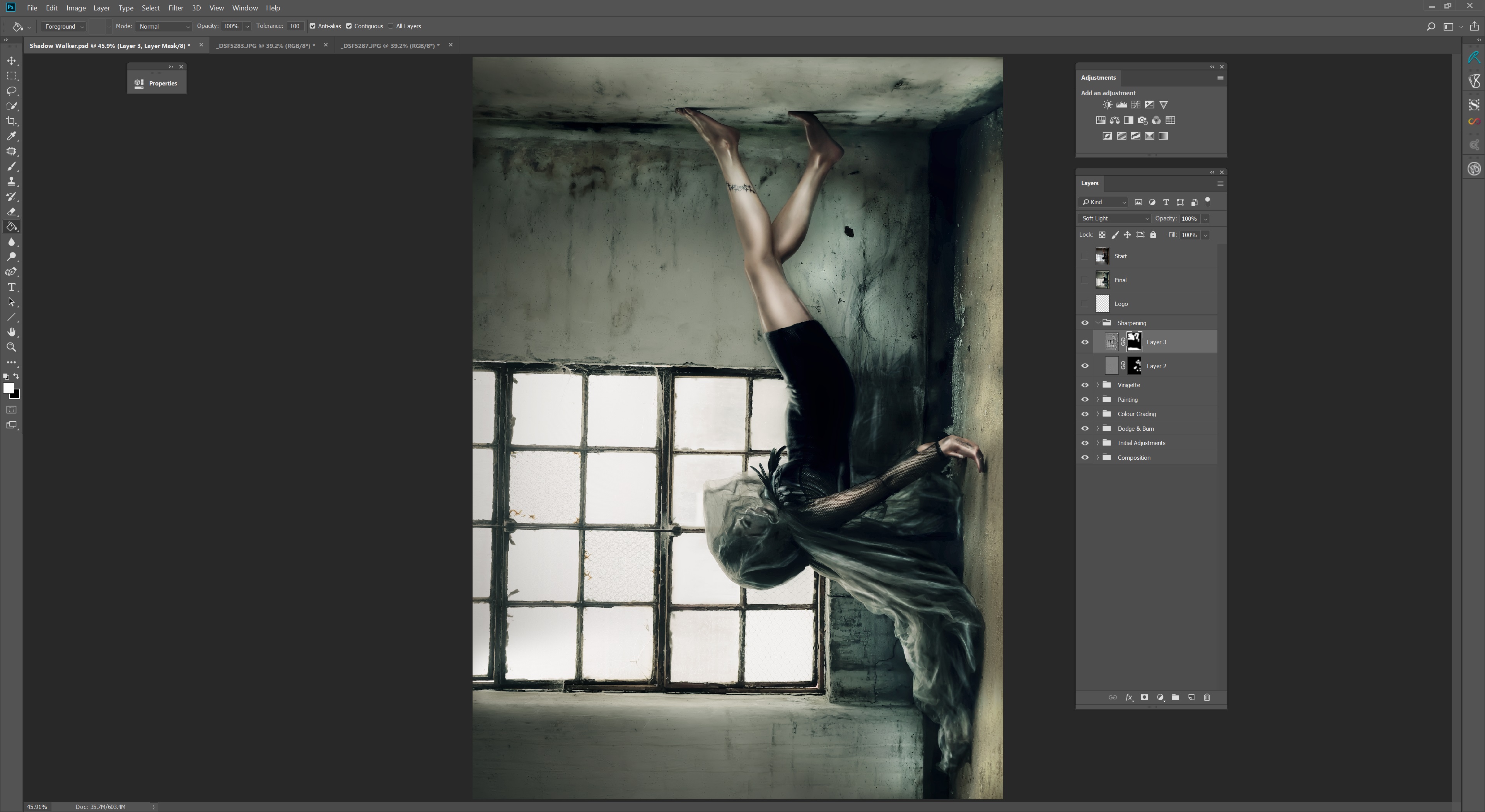The width and height of the screenshot is (1485, 812).
Task: Select the Clone Stamp tool
Action: [12, 181]
